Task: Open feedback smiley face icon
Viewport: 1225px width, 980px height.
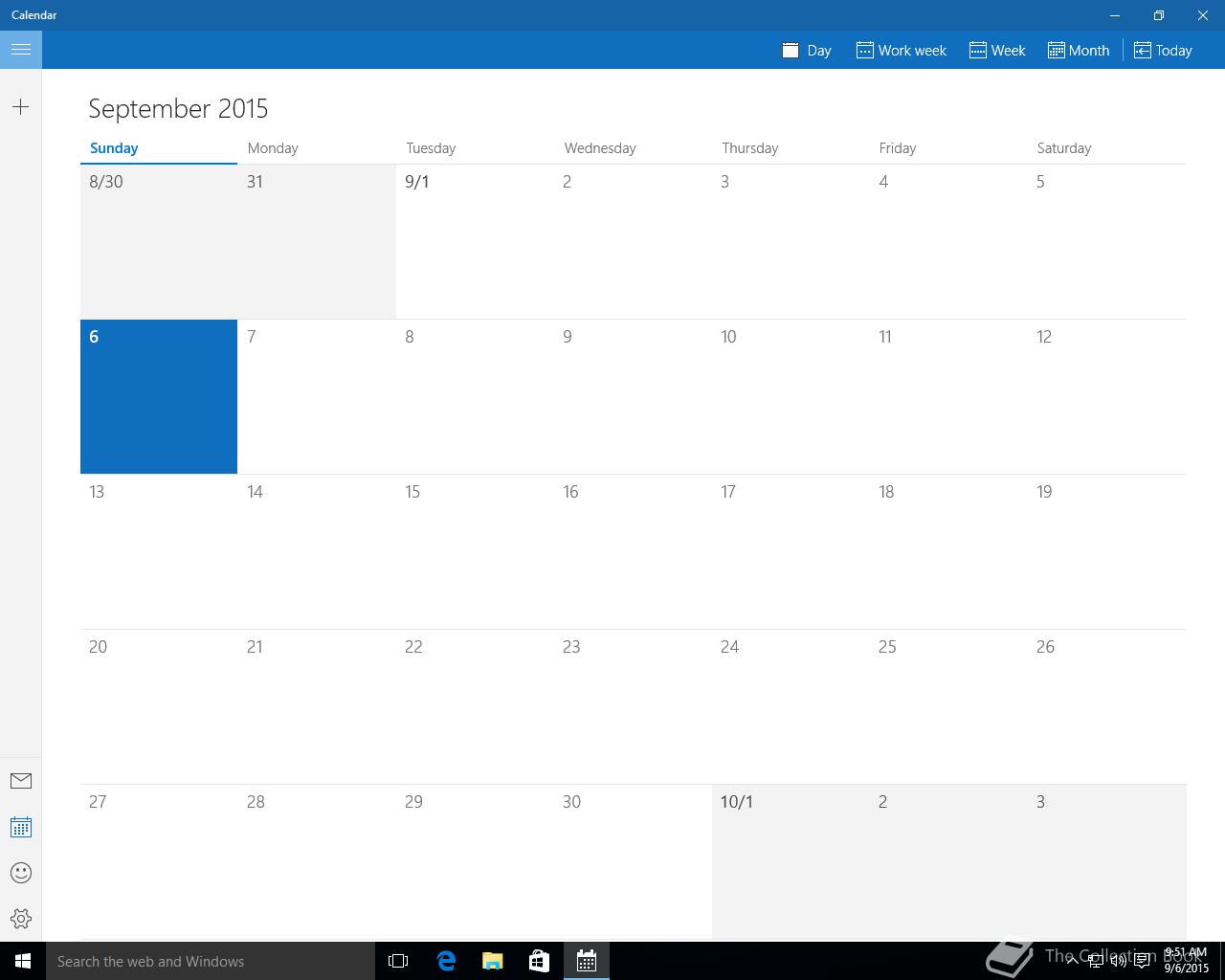Action: click(21, 873)
